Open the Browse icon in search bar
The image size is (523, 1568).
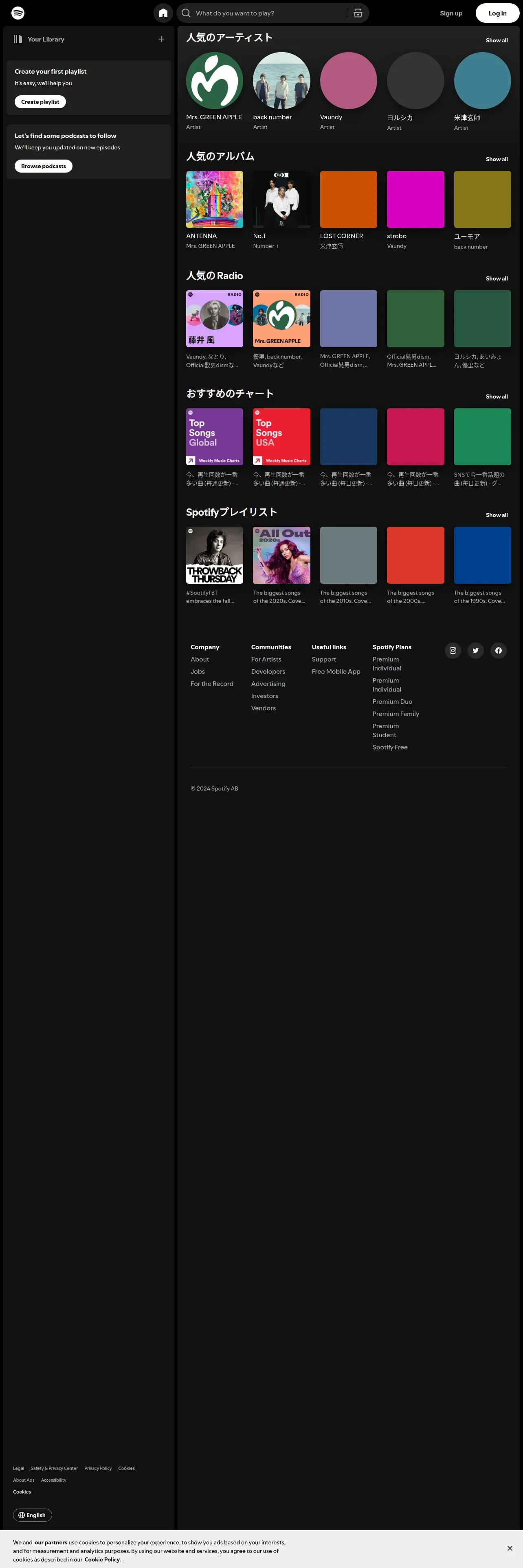pos(358,13)
